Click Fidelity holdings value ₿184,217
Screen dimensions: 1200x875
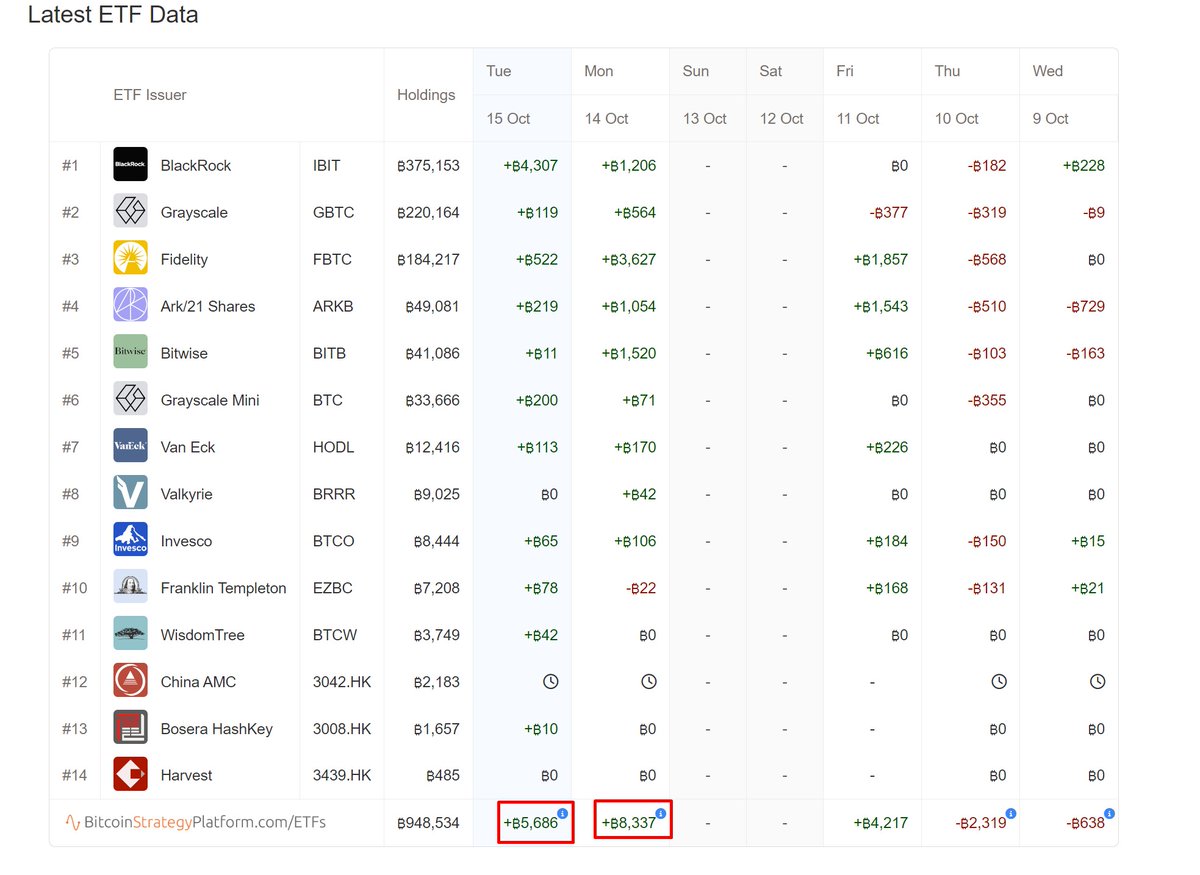[428, 259]
